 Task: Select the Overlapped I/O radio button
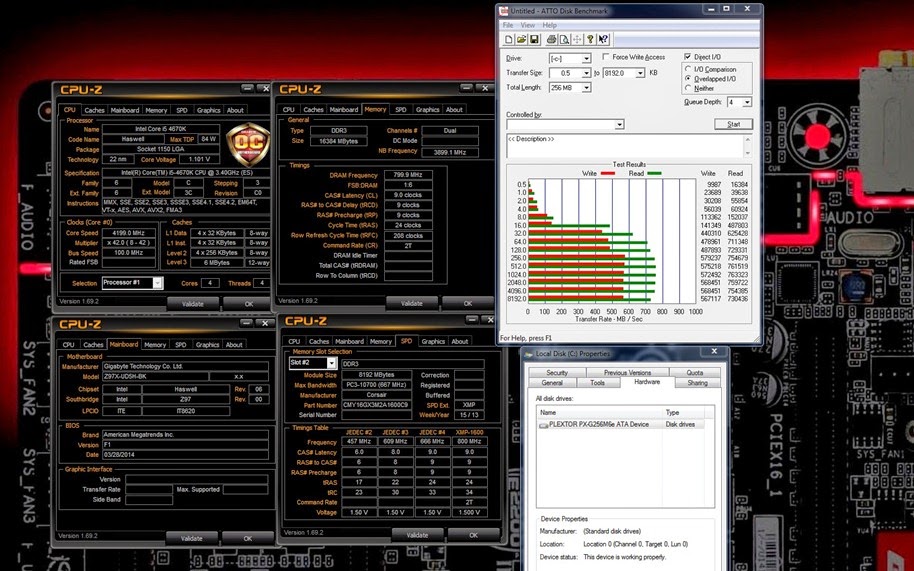point(688,78)
